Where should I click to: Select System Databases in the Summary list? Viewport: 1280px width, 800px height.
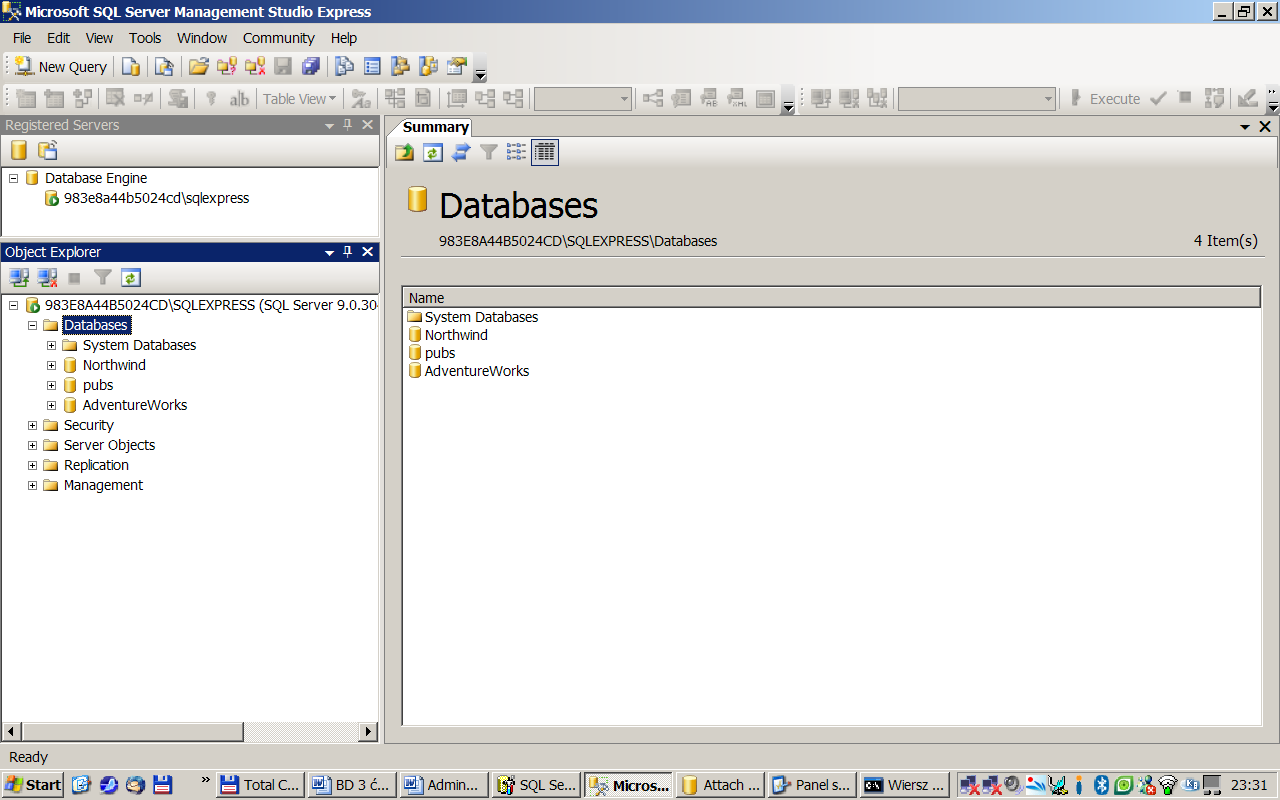[481, 317]
